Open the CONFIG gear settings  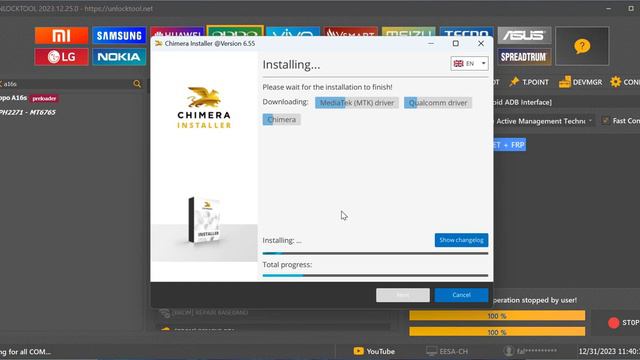[x=625, y=82]
